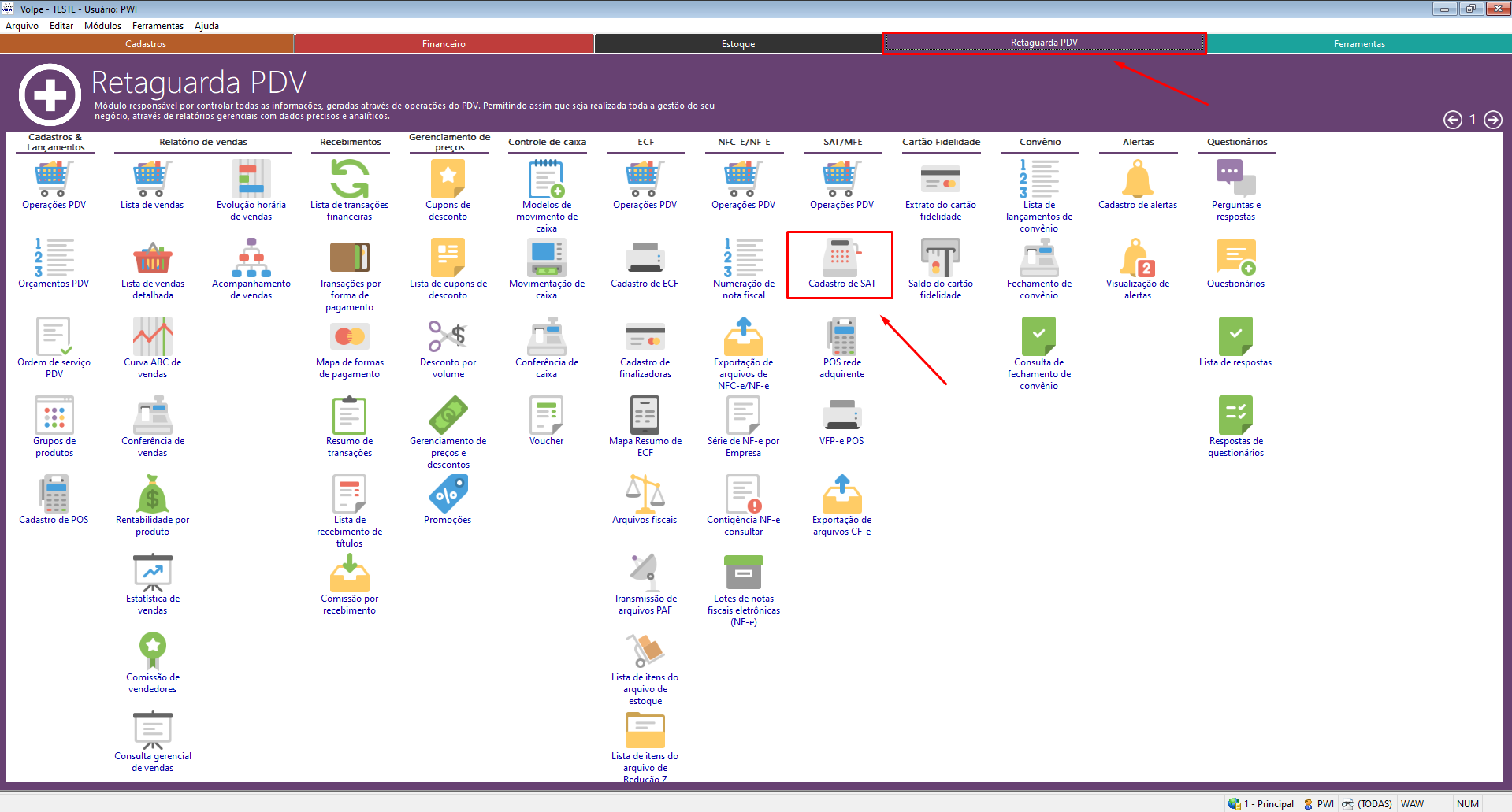1512x812 pixels.
Task: Open the Editar menu
Action: point(61,26)
